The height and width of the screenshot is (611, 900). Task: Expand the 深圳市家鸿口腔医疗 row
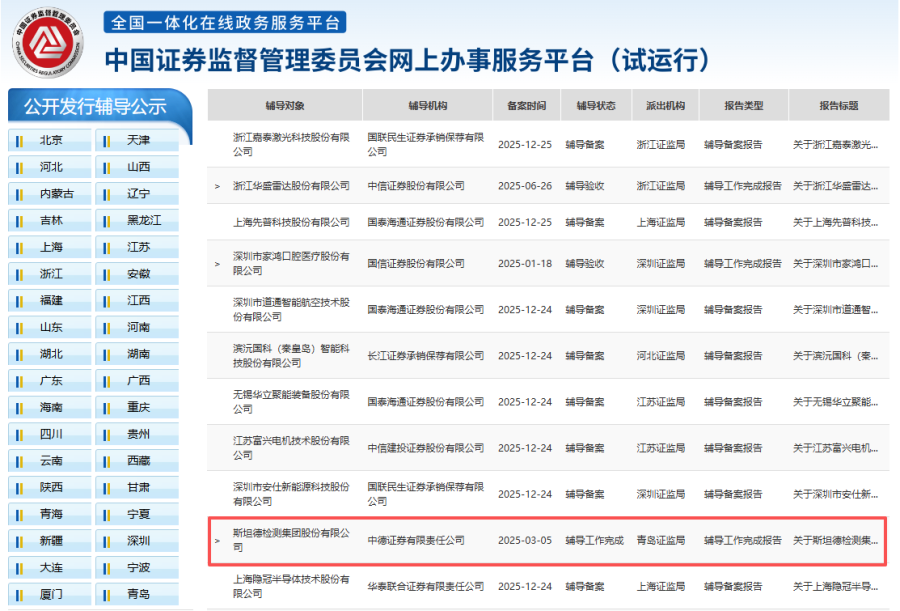tap(217, 264)
